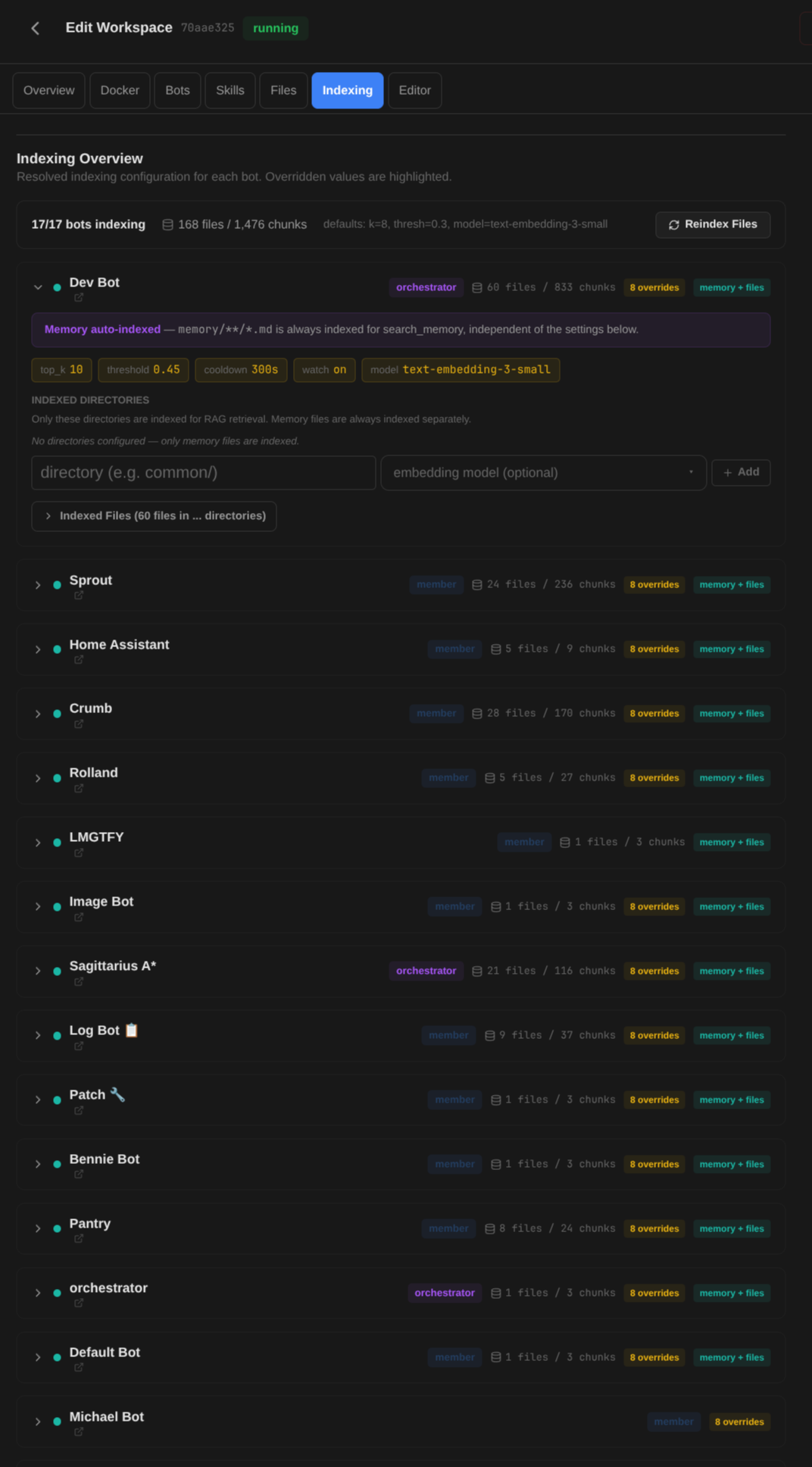Click the wrench icon beside Patch
This screenshot has width=812, height=1467.
click(x=117, y=1093)
